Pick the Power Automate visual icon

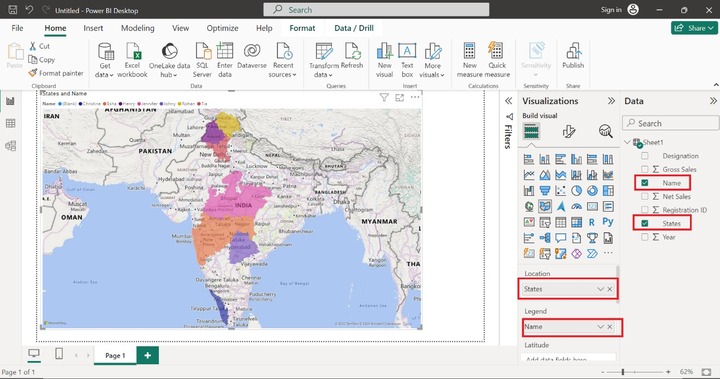592,253
